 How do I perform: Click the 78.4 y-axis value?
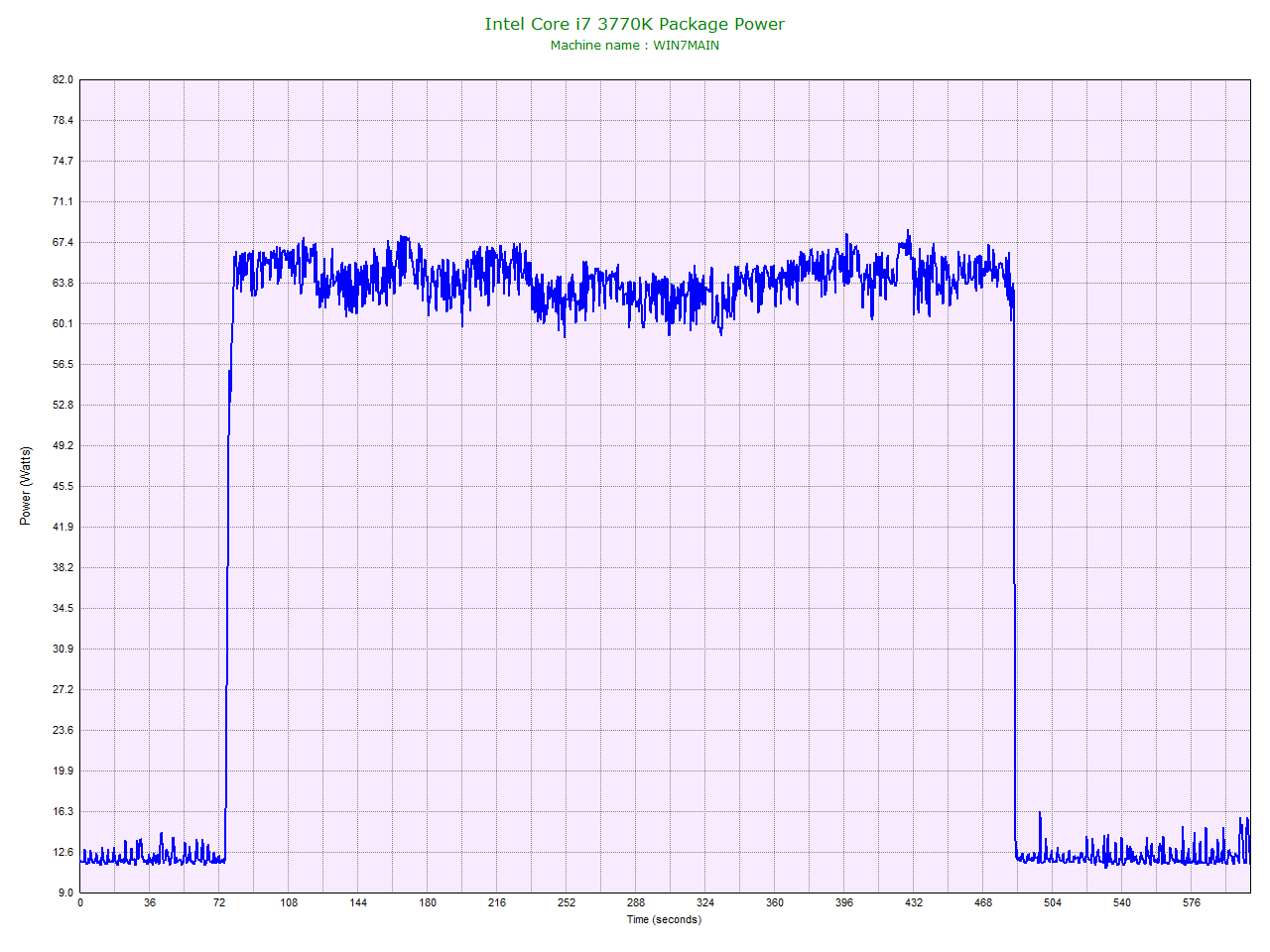[x=63, y=120]
